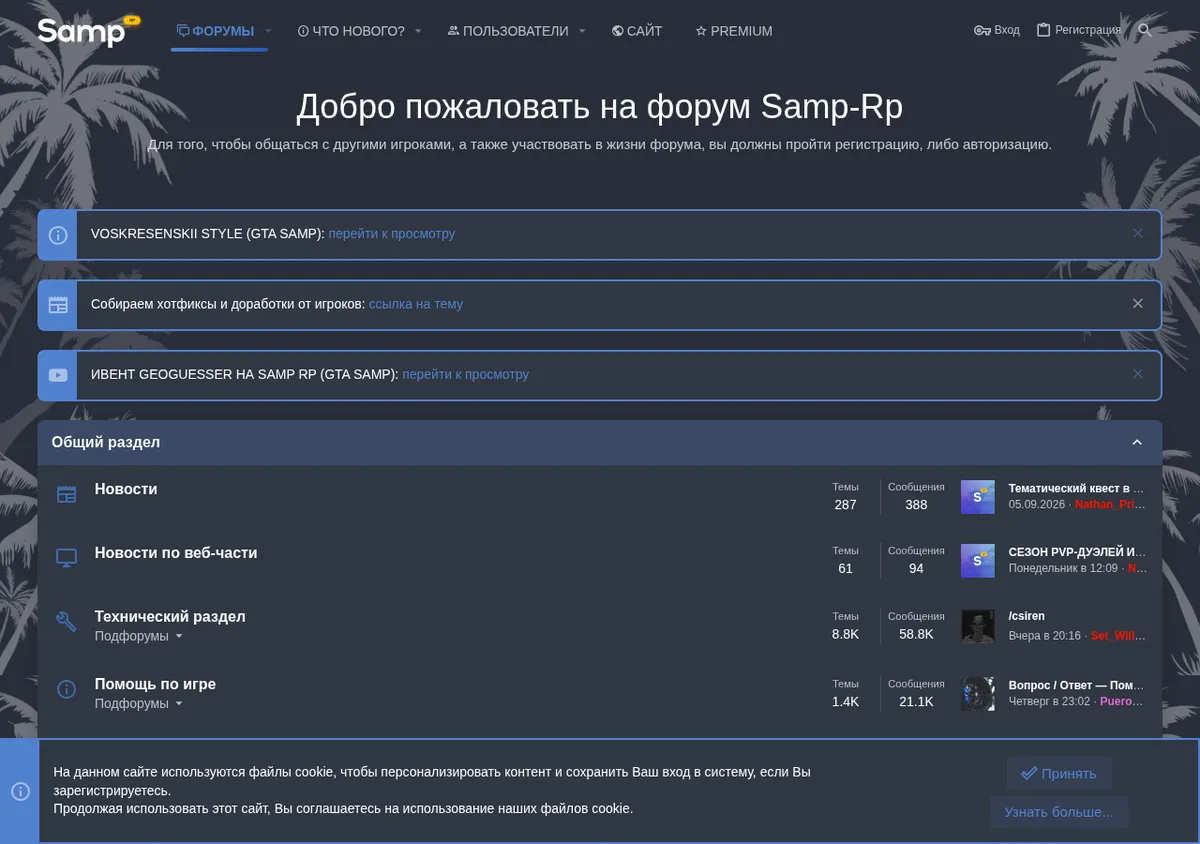1200x844 pixels.
Task: Open the Что нового dropdown arrow
Action: 418,31
